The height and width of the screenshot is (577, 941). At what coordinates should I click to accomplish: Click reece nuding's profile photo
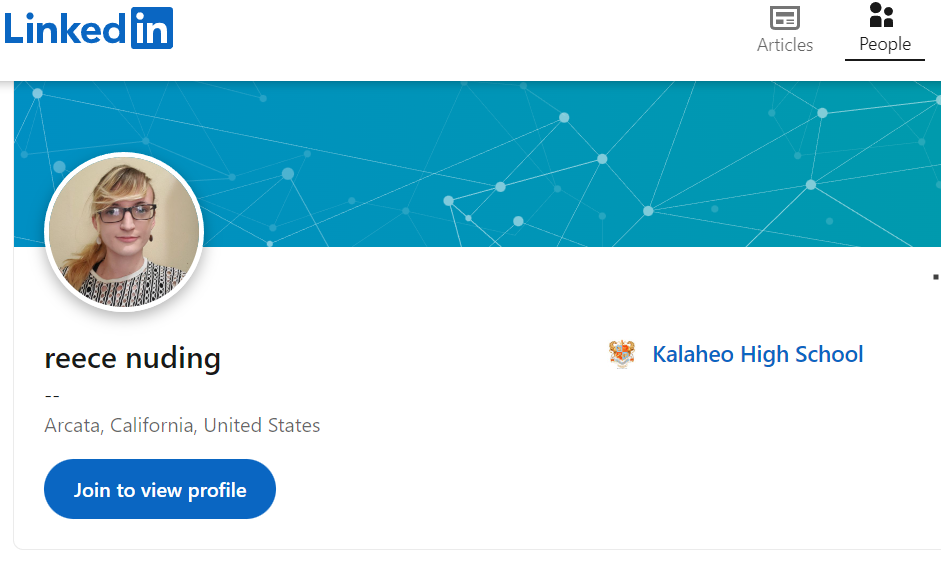[124, 232]
